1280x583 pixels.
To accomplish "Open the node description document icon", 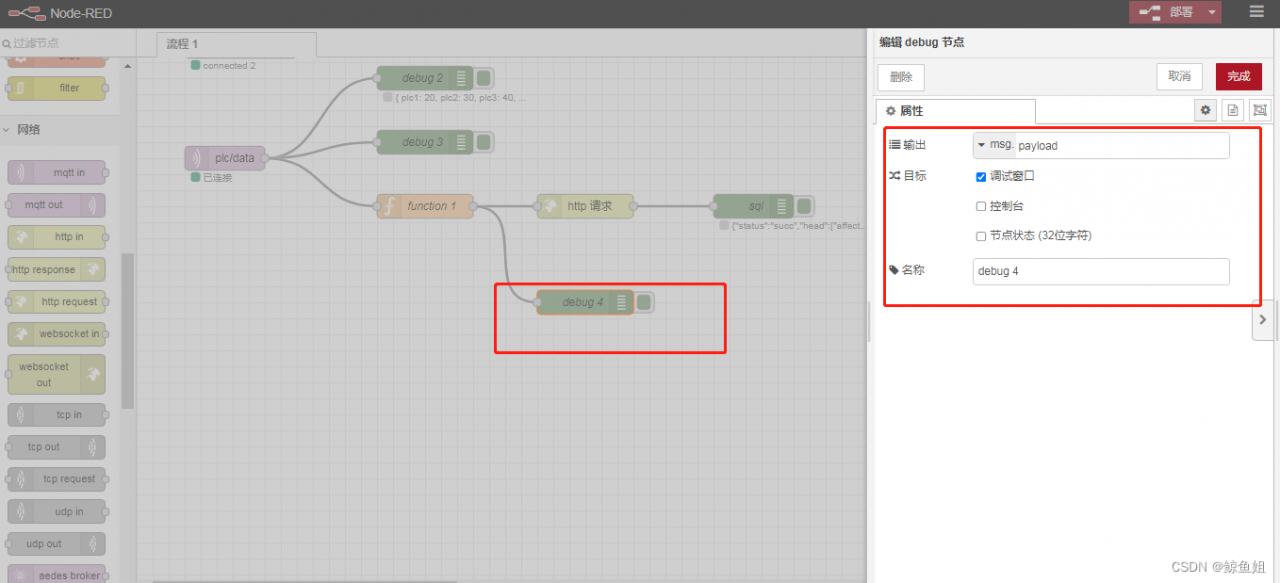I will pos(1233,110).
